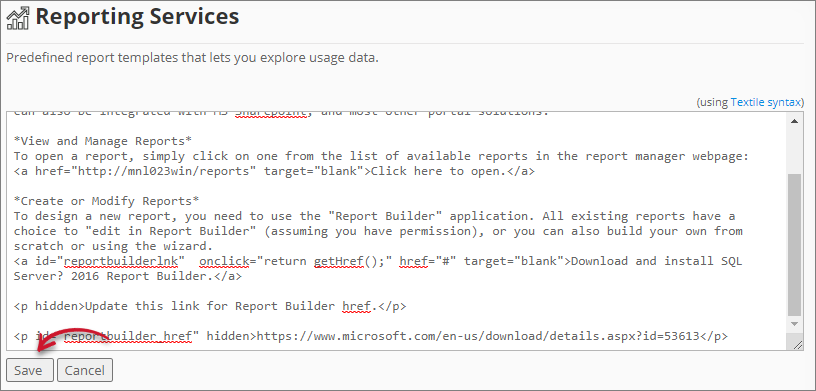Click the Reporting Services chart icon
This screenshot has height=391, width=816.
(x=18, y=18)
